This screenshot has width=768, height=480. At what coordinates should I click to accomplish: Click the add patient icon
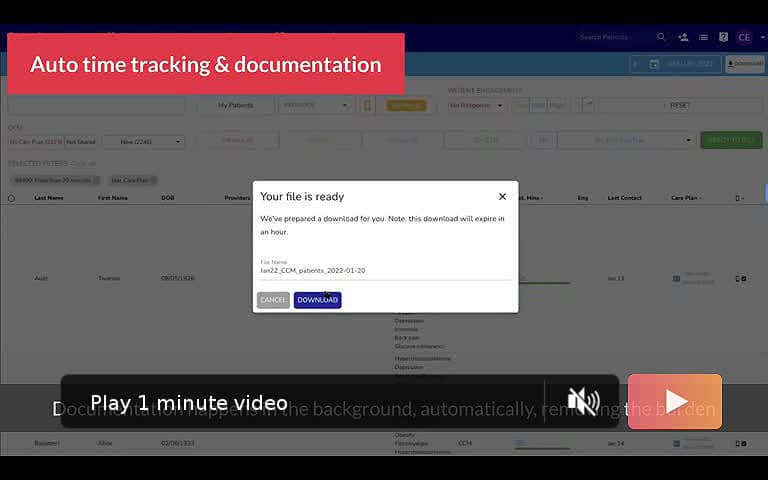683,37
